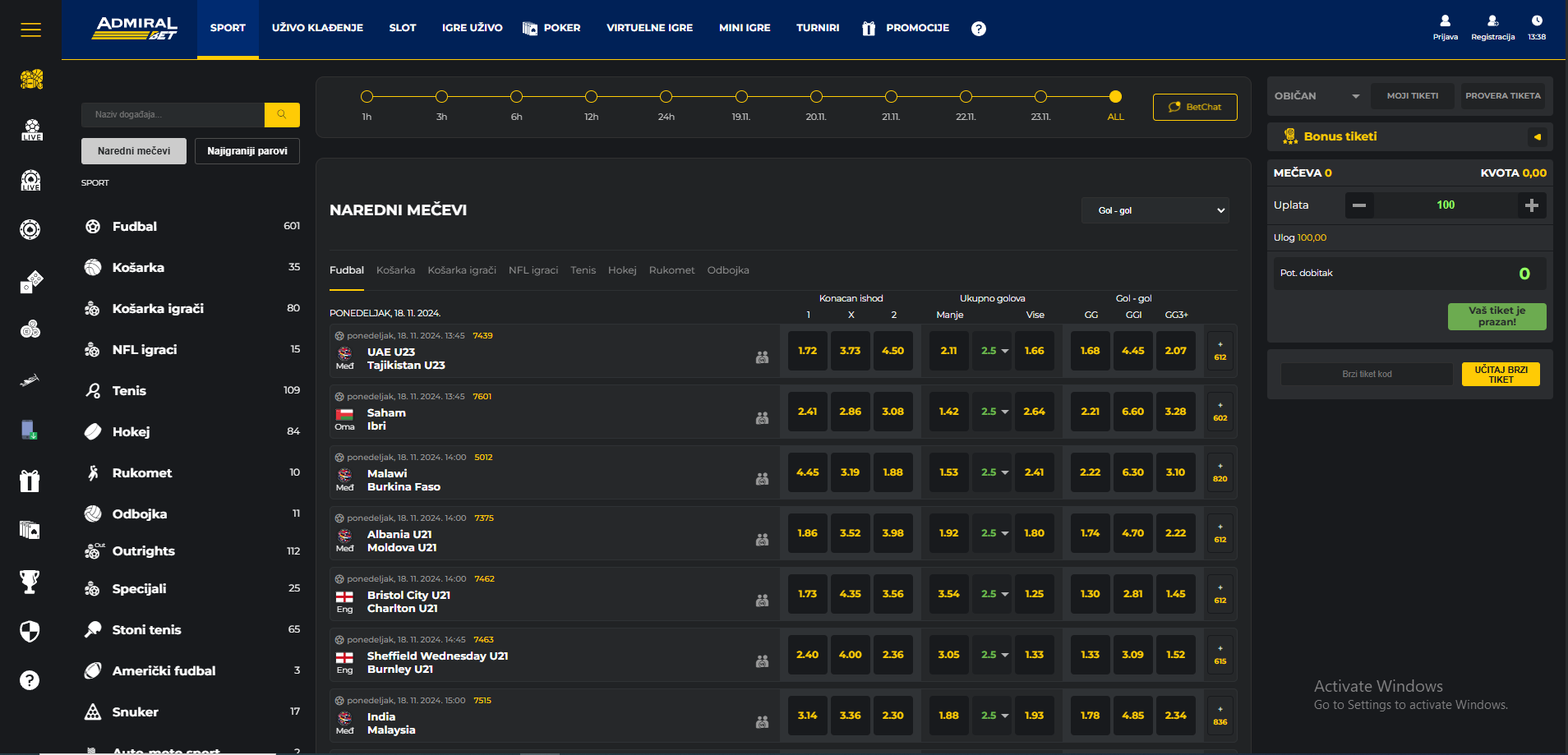Open help question mark in left rail
This screenshot has width=1568, height=755.
(x=30, y=680)
